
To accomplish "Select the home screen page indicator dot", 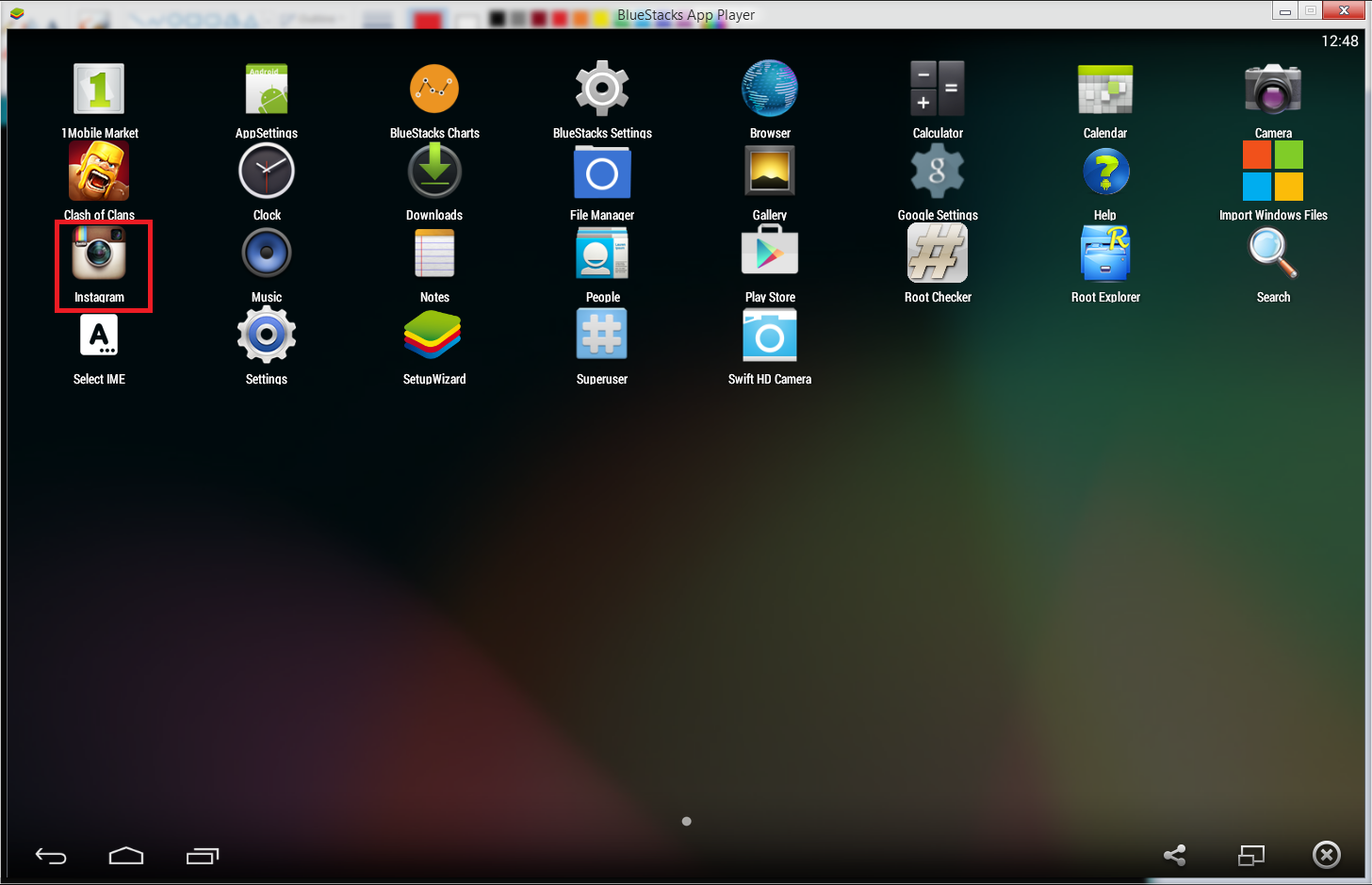I will pyautogui.click(x=687, y=821).
